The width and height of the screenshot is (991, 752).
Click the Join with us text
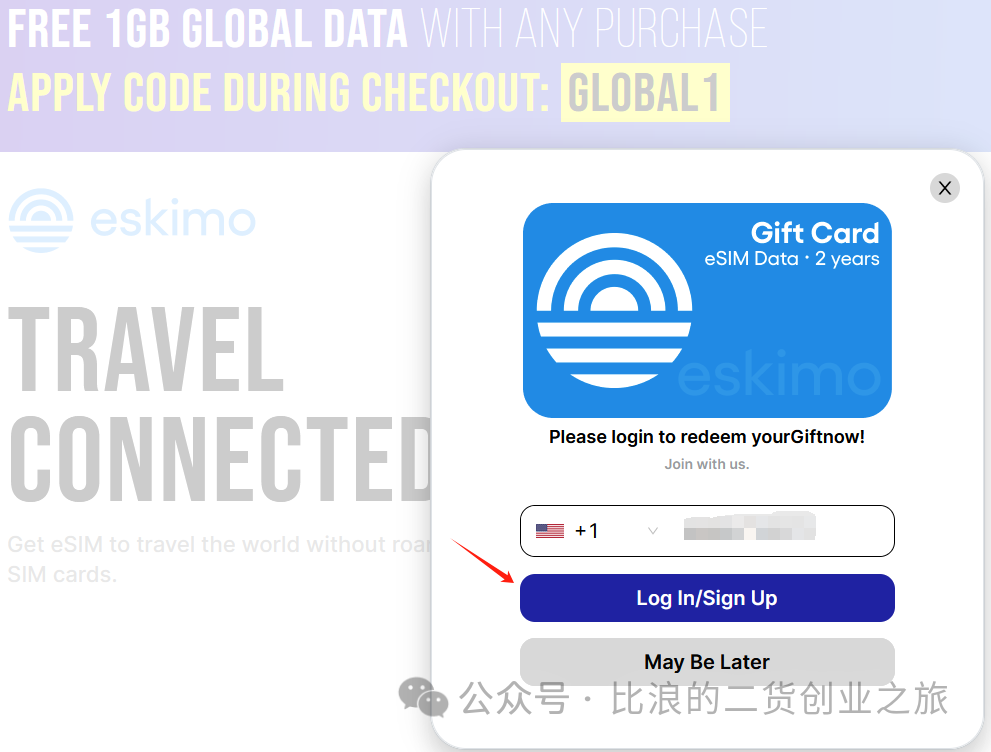707,464
